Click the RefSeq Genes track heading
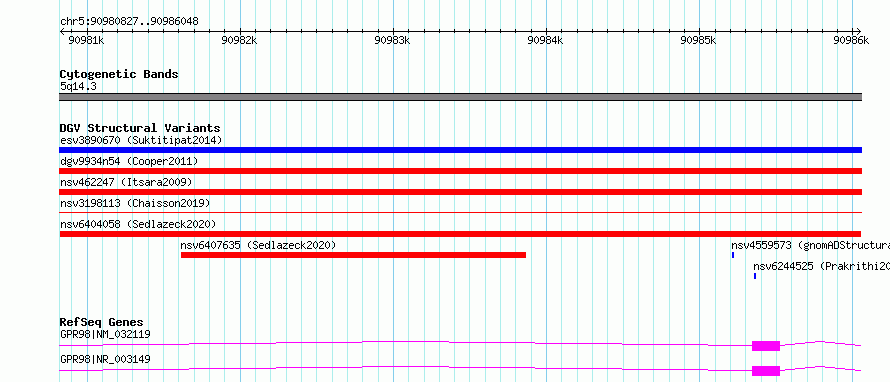The image size is (890, 382). pyautogui.click(x=101, y=322)
